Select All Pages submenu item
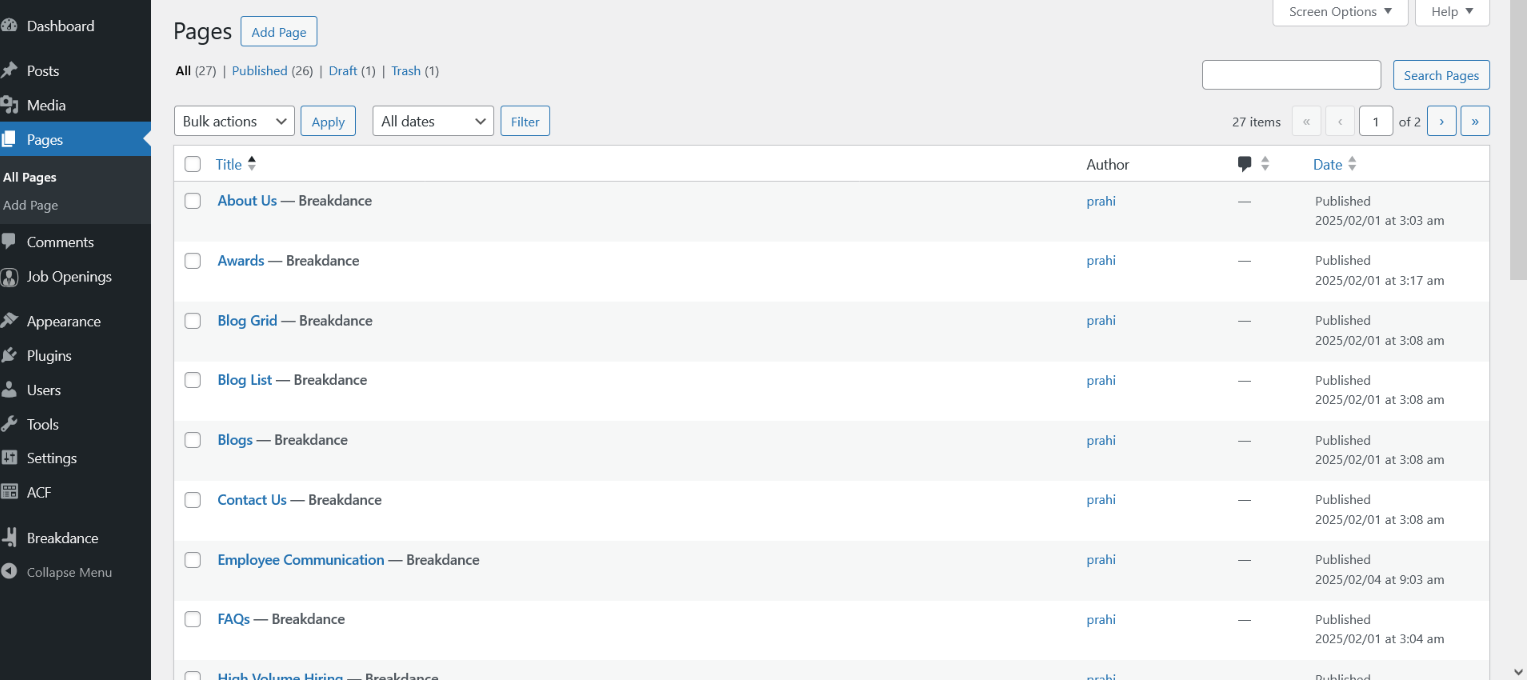The image size is (1527, 680). click(x=30, y=177)
